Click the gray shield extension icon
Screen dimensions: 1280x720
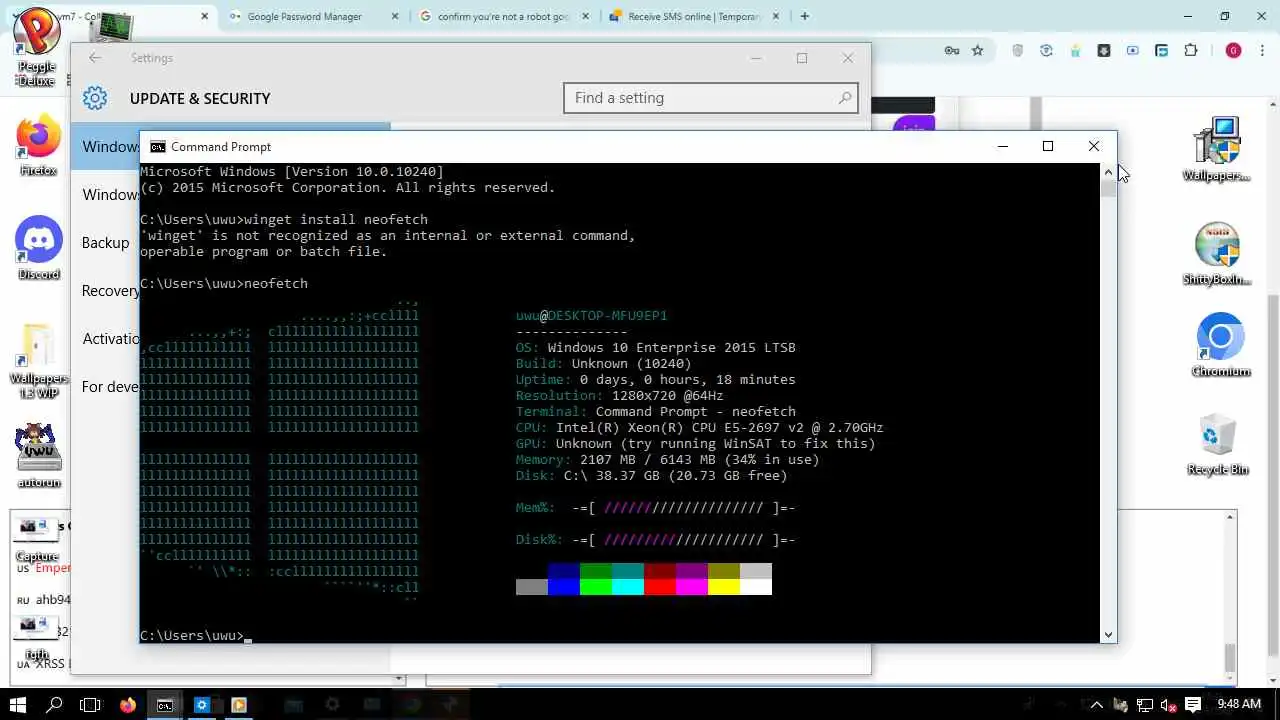1018,50
